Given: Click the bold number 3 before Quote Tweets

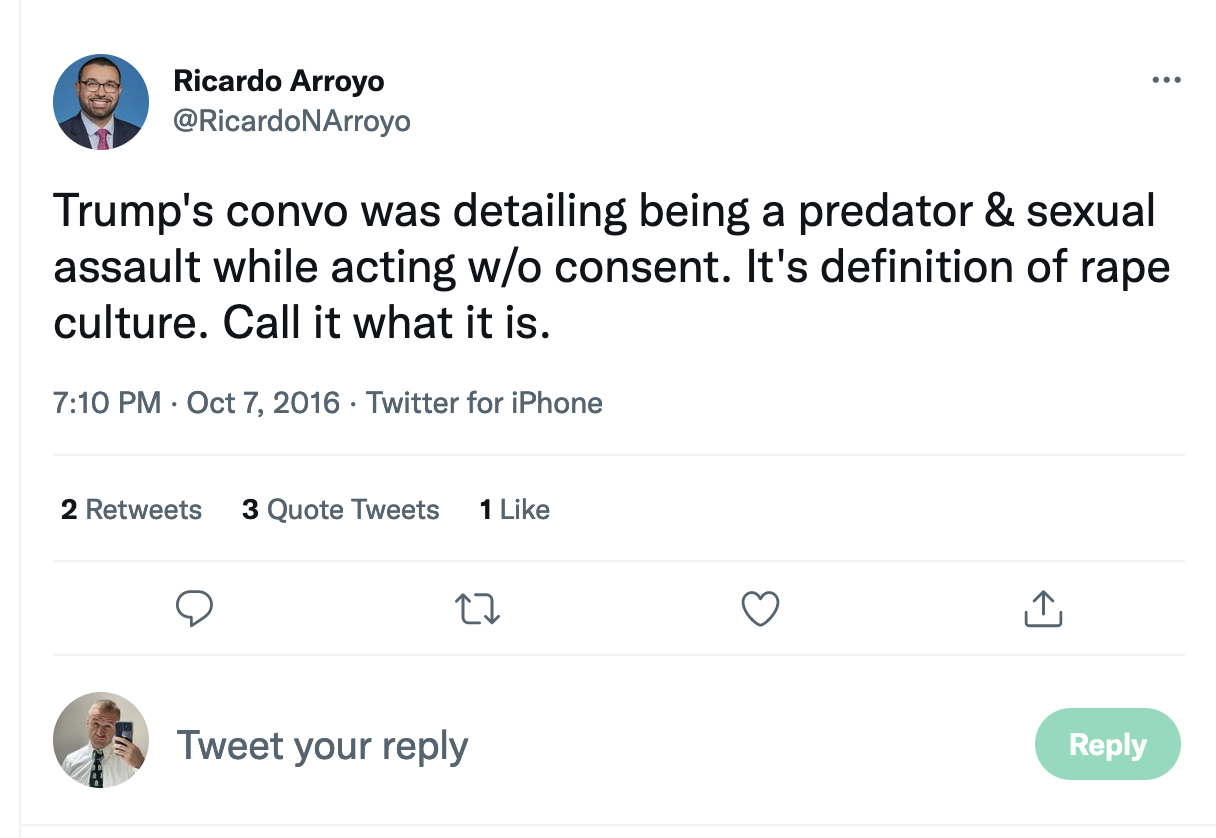Looking at the screenshot, I should coord(250,510).
